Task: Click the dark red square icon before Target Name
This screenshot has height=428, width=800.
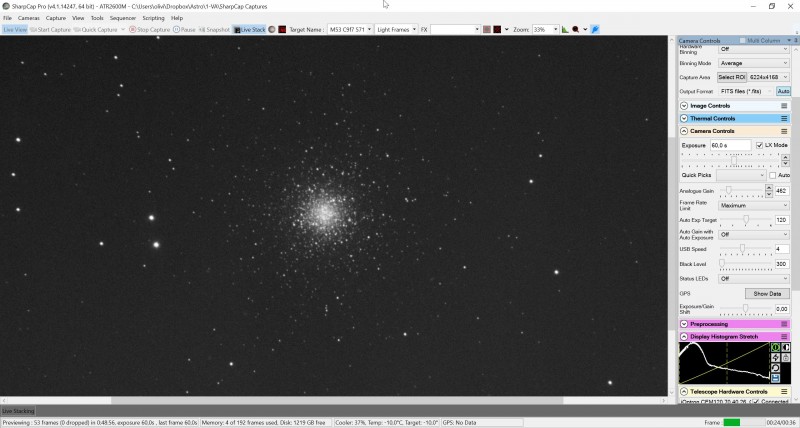Action: click(282, 30)
